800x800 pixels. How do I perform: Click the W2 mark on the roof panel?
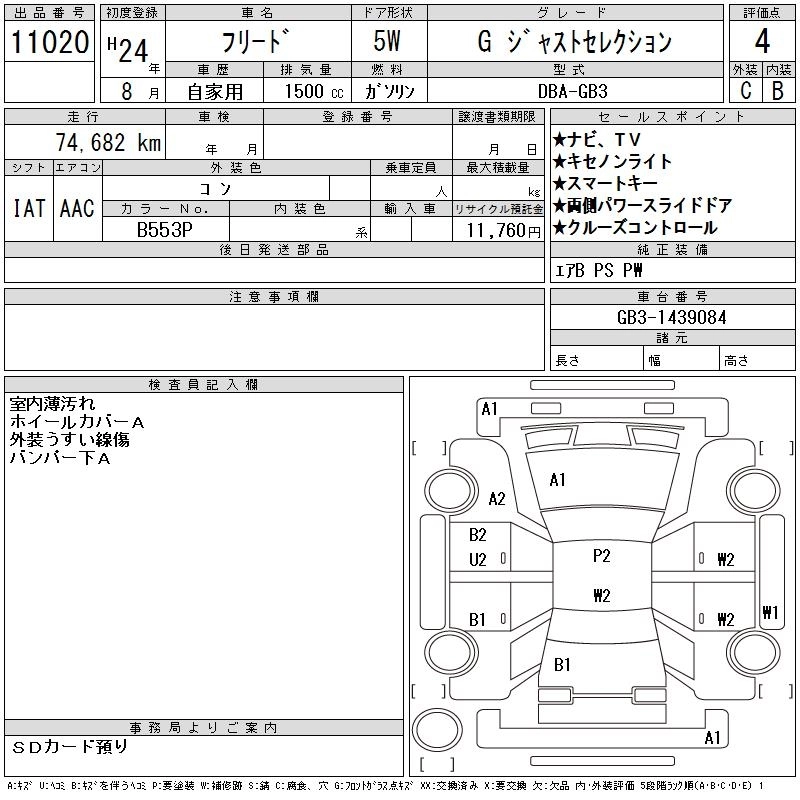602,595
